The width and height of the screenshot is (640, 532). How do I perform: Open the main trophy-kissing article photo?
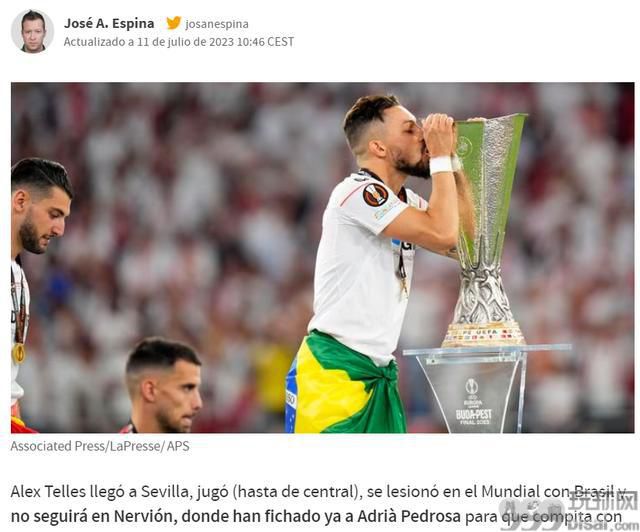[322, 258]
